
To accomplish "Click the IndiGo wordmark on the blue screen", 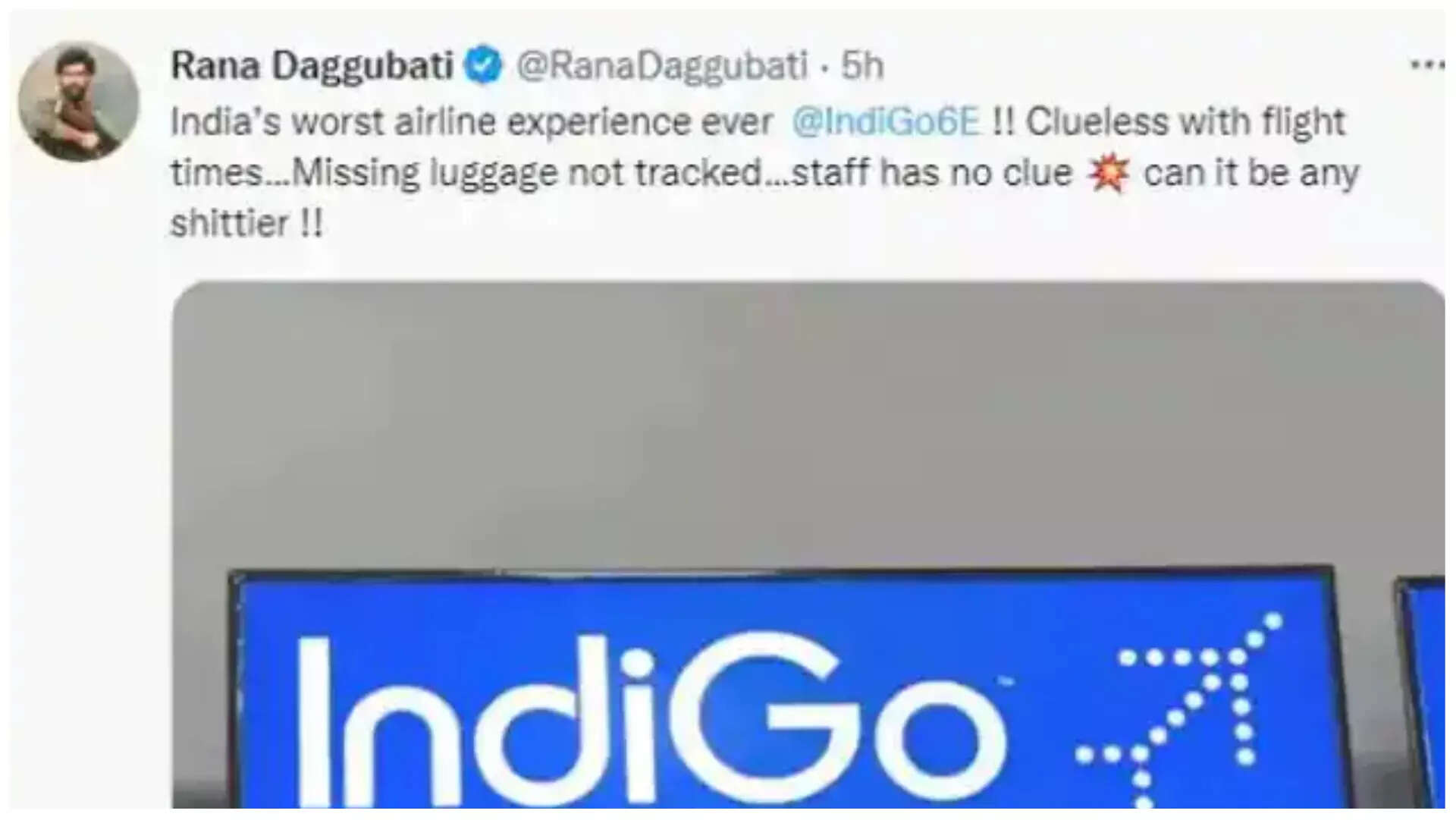I will point(653,721).
